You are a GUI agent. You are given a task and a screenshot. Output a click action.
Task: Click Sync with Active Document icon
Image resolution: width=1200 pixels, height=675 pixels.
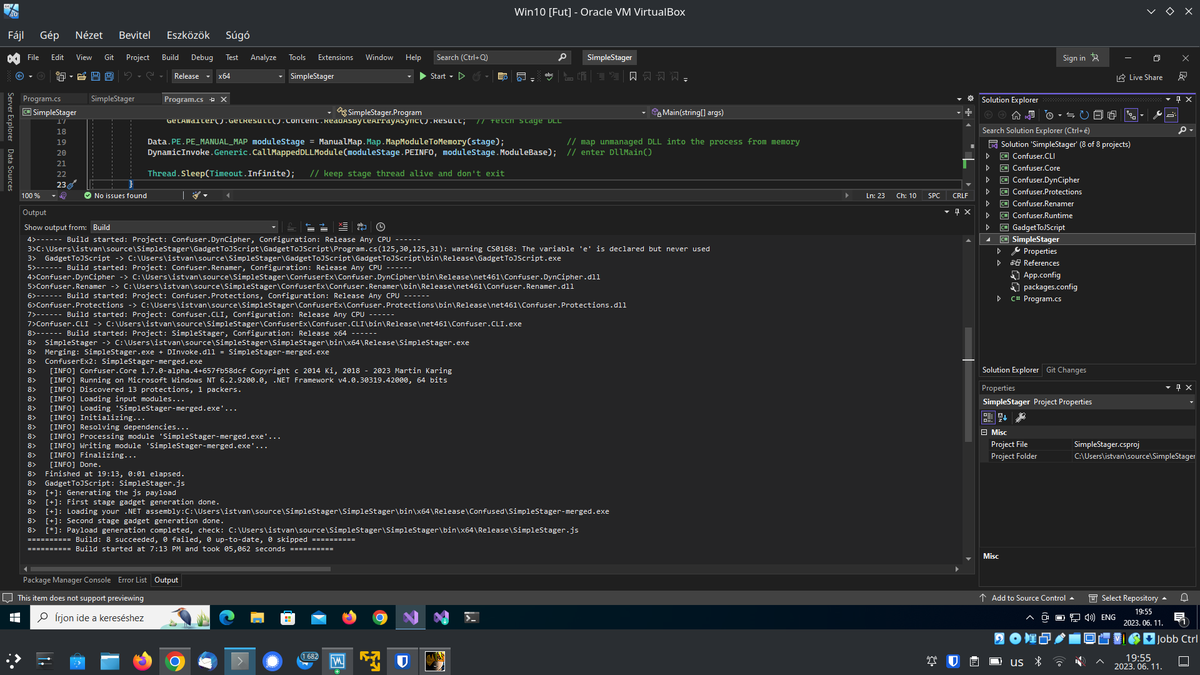click(1071, 115)
